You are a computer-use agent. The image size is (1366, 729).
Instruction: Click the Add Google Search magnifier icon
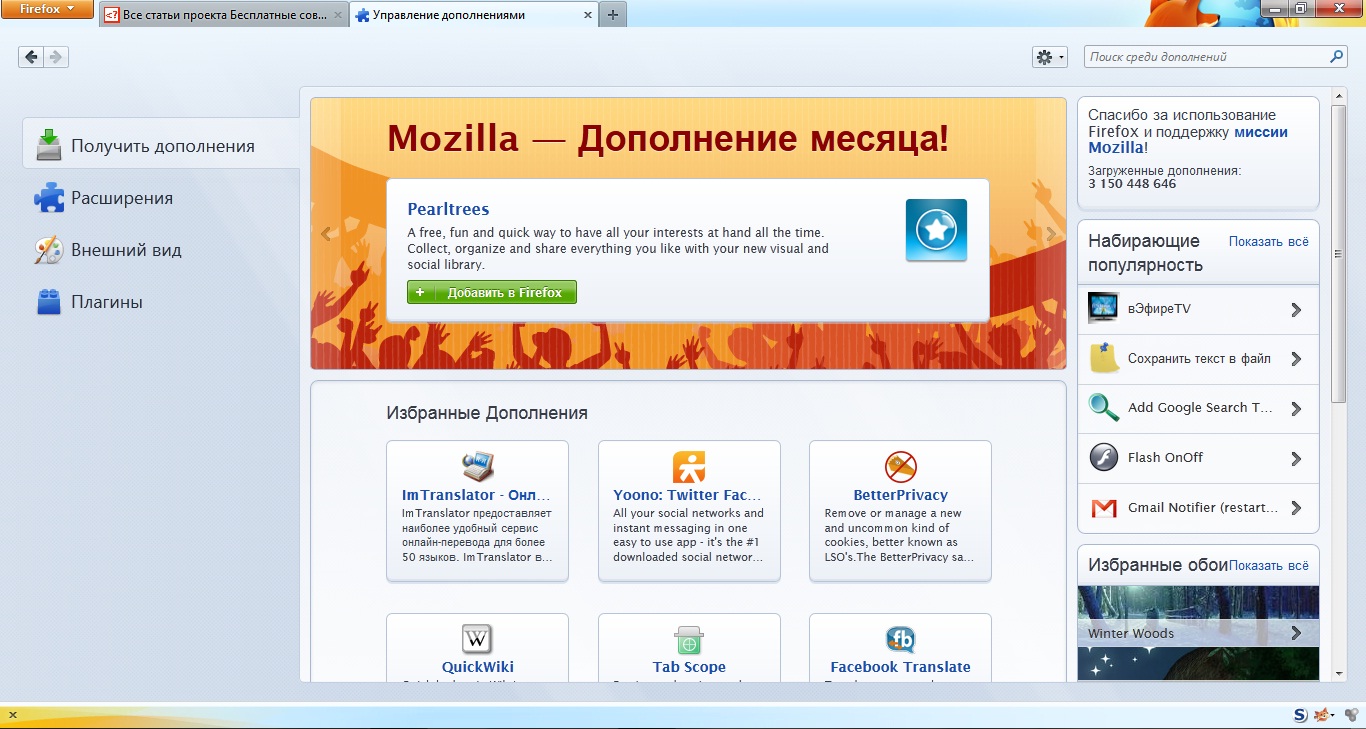coord(1103,407)
